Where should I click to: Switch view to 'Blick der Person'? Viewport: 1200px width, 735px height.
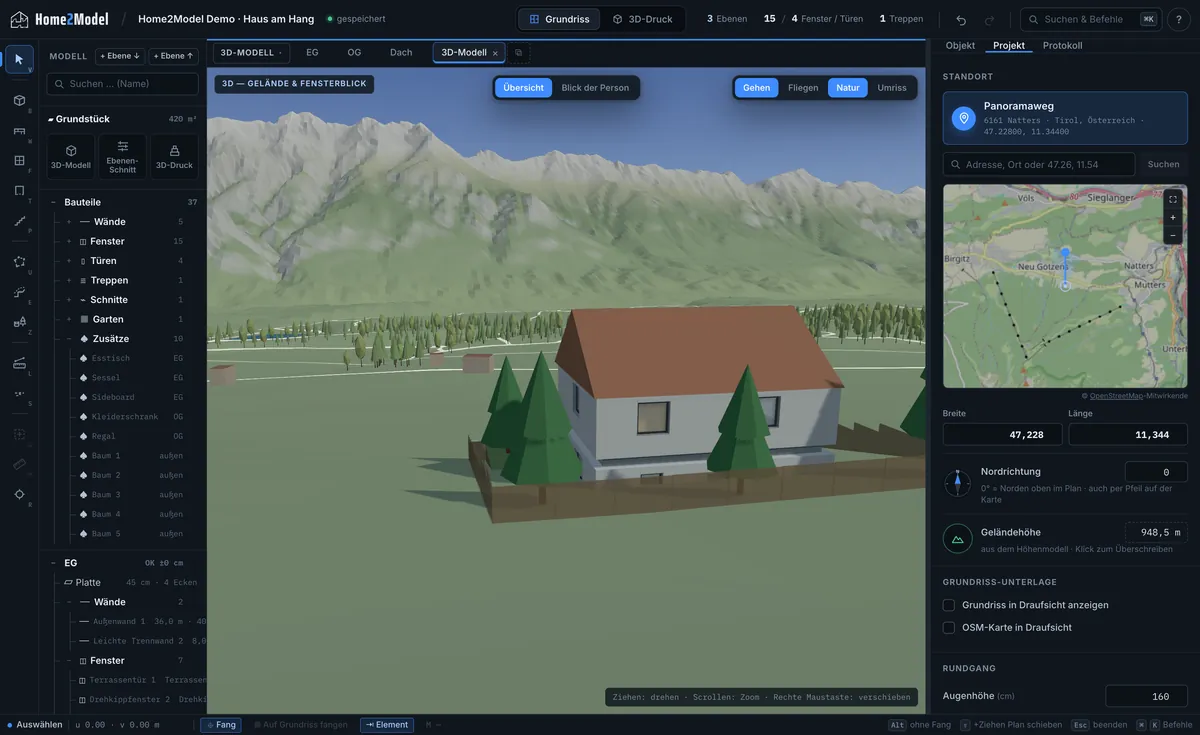point(595,88)
